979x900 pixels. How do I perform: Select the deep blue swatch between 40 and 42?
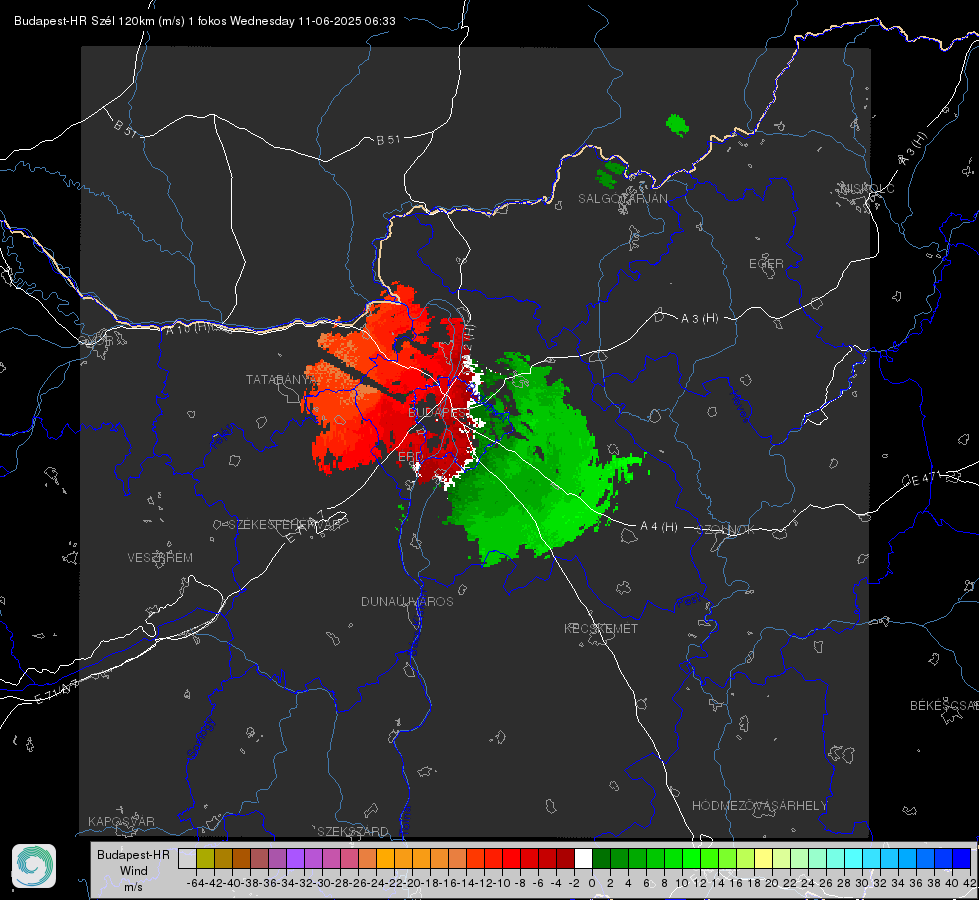click(x=962, y=858)
